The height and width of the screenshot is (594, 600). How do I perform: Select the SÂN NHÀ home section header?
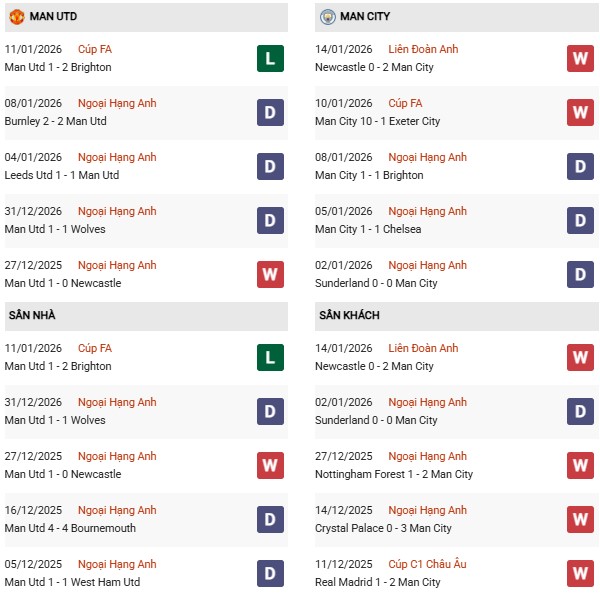pyautogui.click(x=32, y=316)
